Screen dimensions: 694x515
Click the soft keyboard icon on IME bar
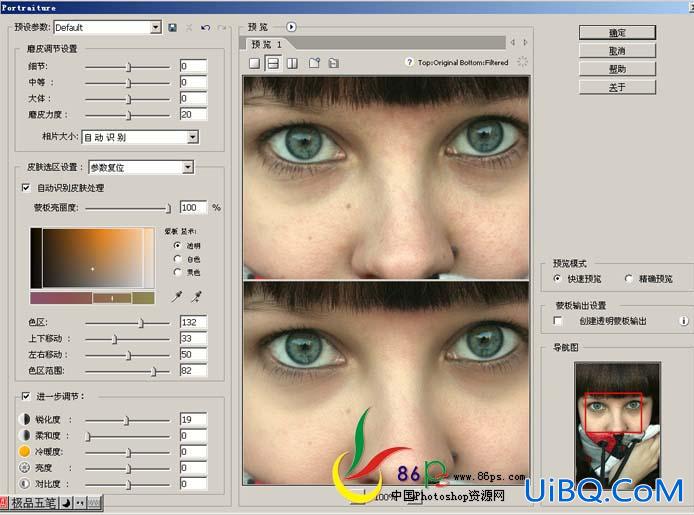coord(94,503)
